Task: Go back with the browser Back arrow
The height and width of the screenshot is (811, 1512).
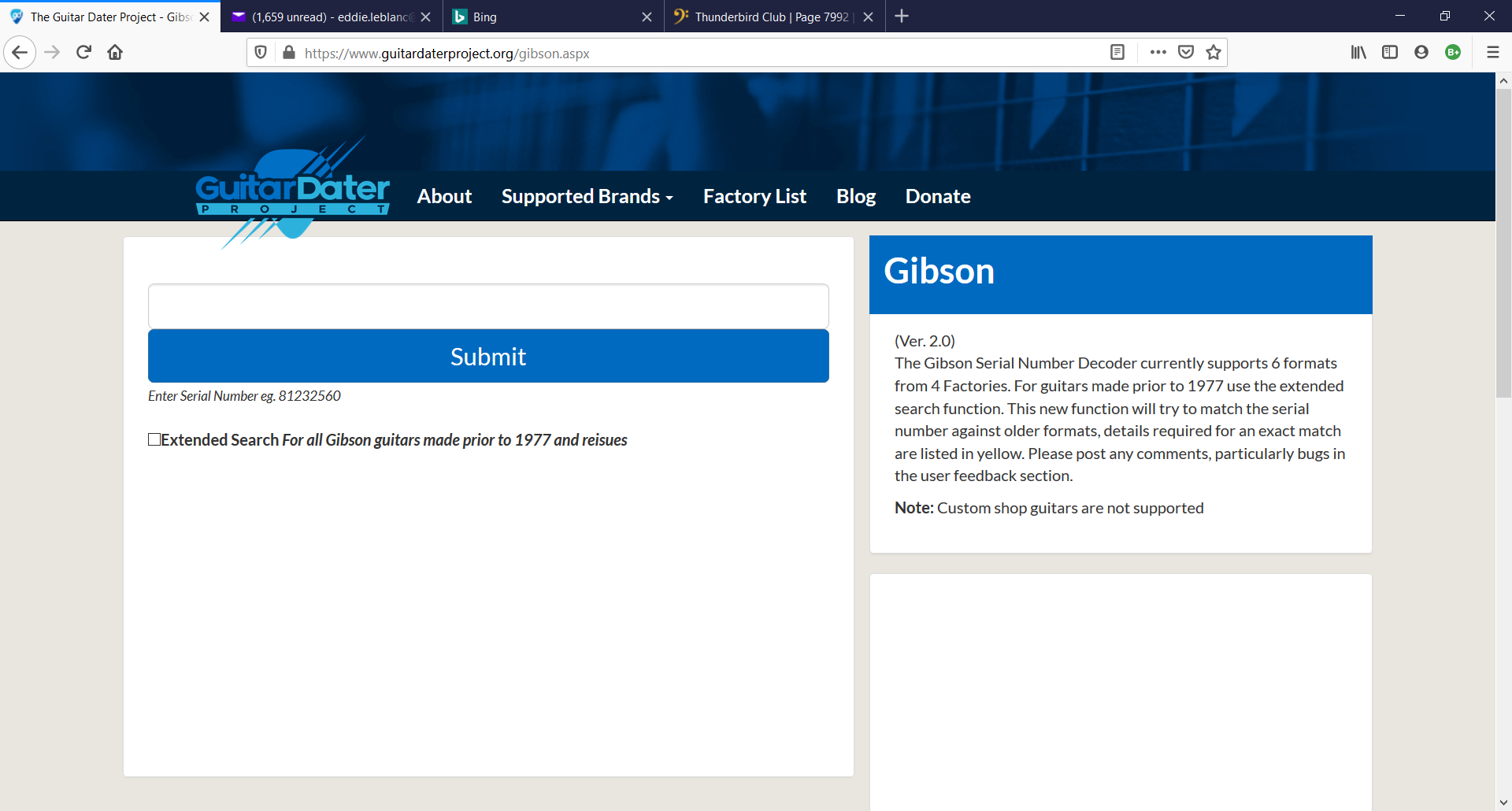Action: pyautogui.click(x=20, y=53)
